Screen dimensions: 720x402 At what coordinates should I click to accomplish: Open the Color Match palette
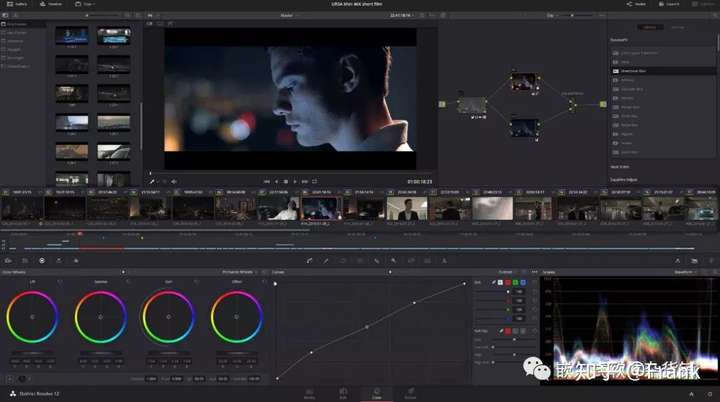point(25,260)
